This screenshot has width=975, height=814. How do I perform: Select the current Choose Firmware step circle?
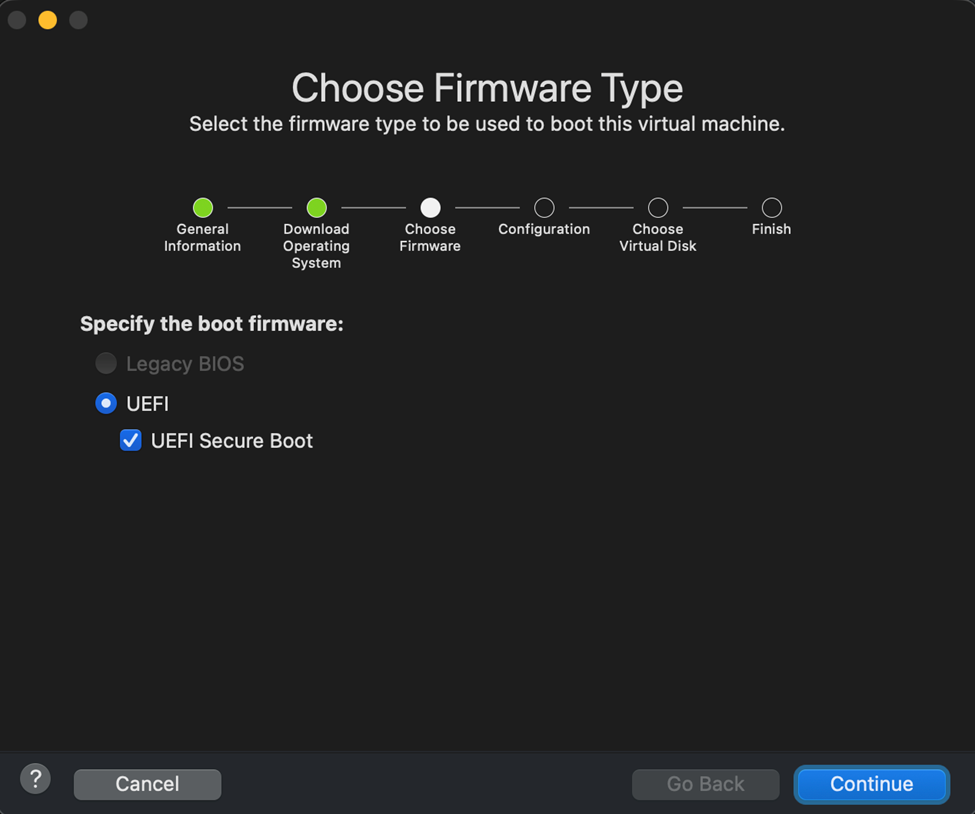click(430, 207)
